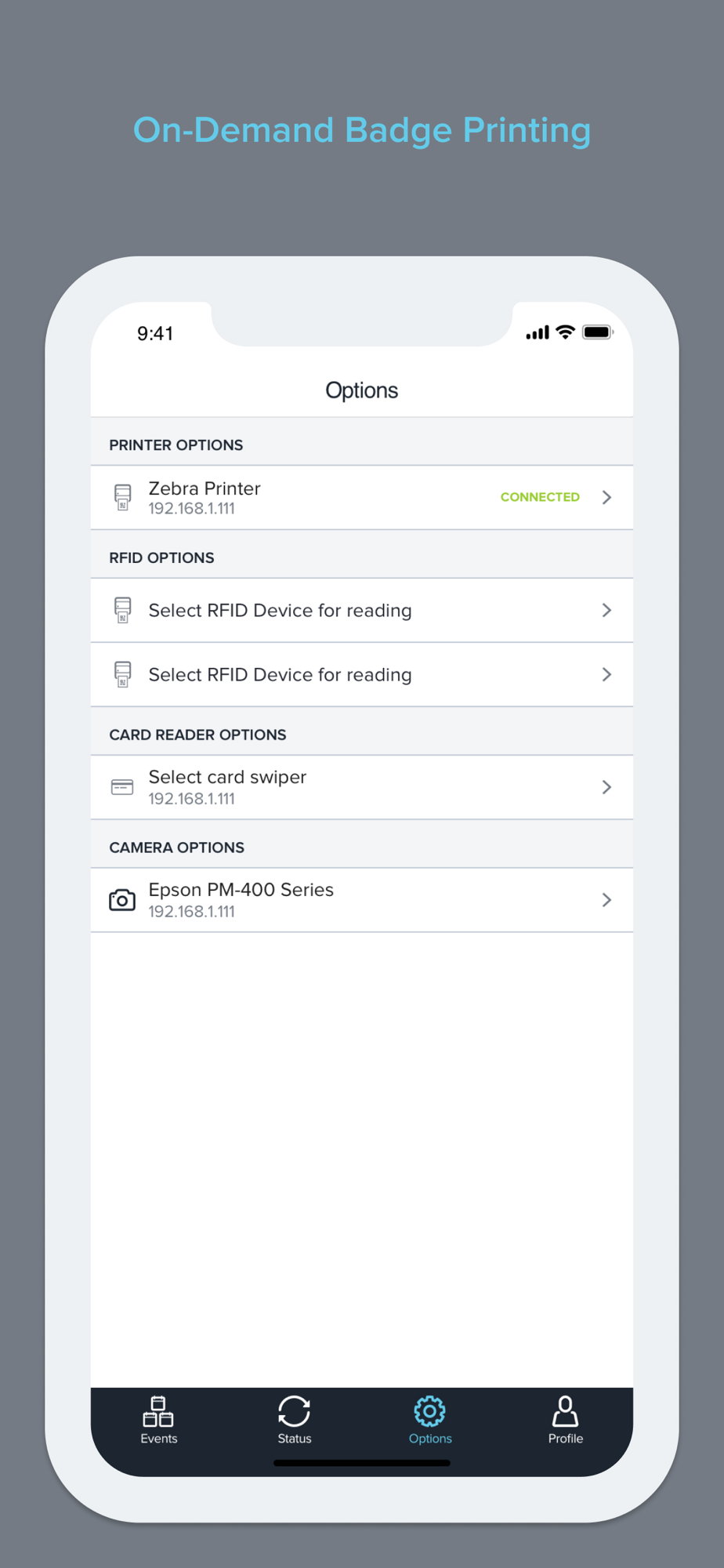Tap the Status refresh icon

point(295,1411)
